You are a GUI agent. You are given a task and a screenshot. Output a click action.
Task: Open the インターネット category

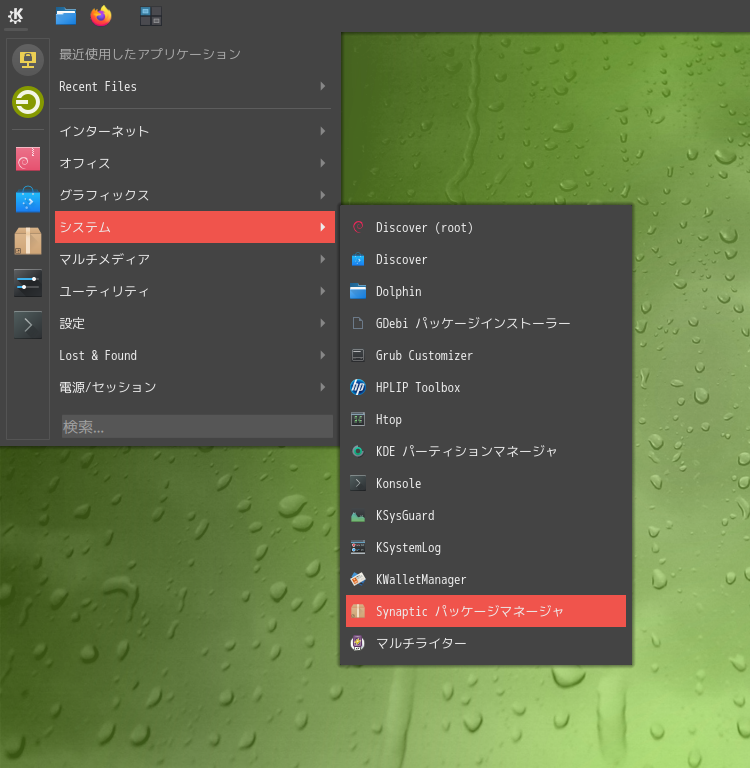point(194,131)
